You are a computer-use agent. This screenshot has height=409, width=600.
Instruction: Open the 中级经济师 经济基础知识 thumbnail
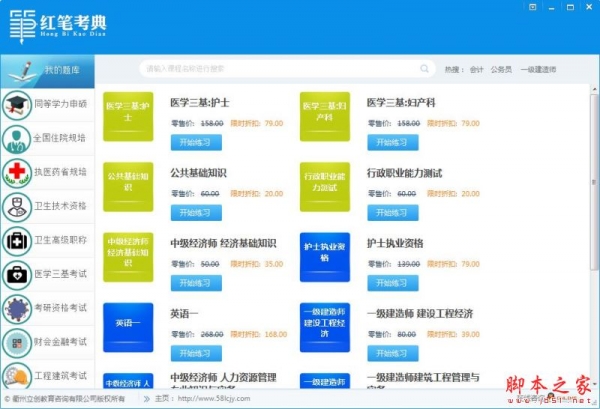(x=128, y=257)
